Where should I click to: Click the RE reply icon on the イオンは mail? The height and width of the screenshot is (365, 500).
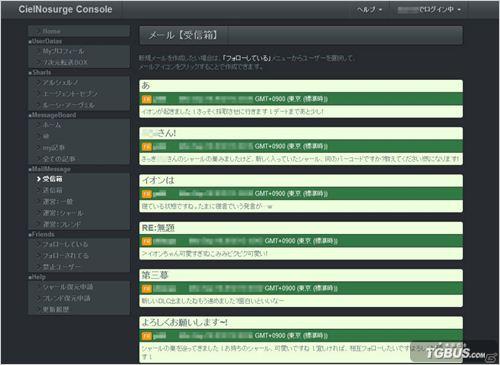click(x=147, y=194)
